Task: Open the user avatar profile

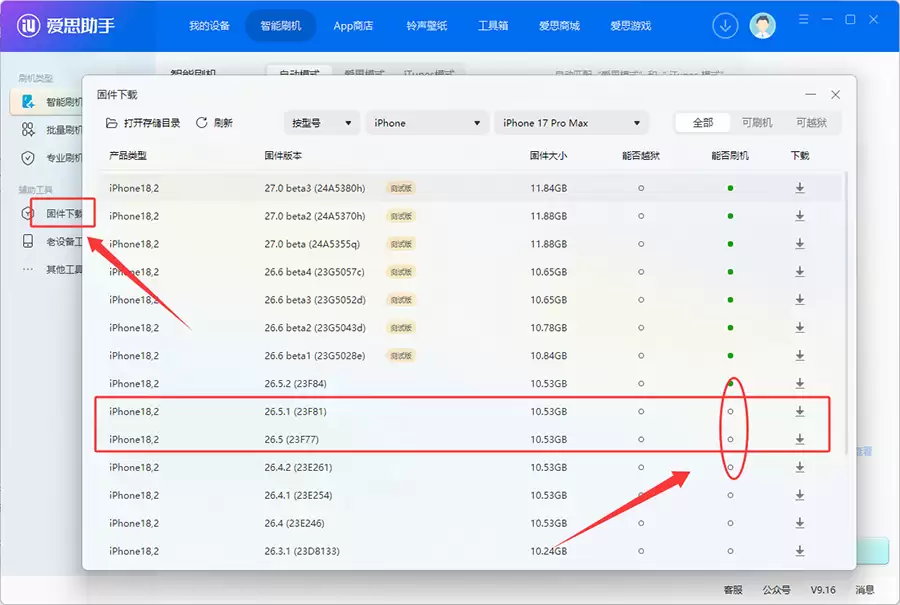Action: 762,26
